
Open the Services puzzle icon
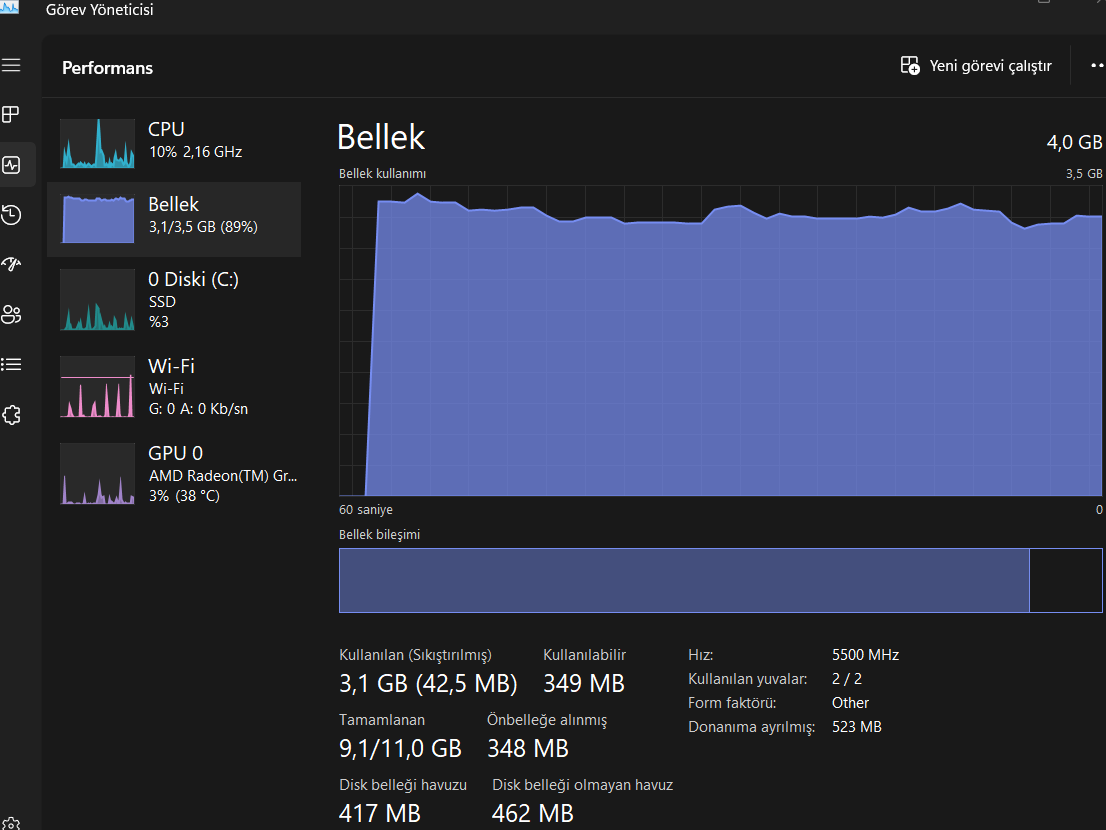point(11,414)
